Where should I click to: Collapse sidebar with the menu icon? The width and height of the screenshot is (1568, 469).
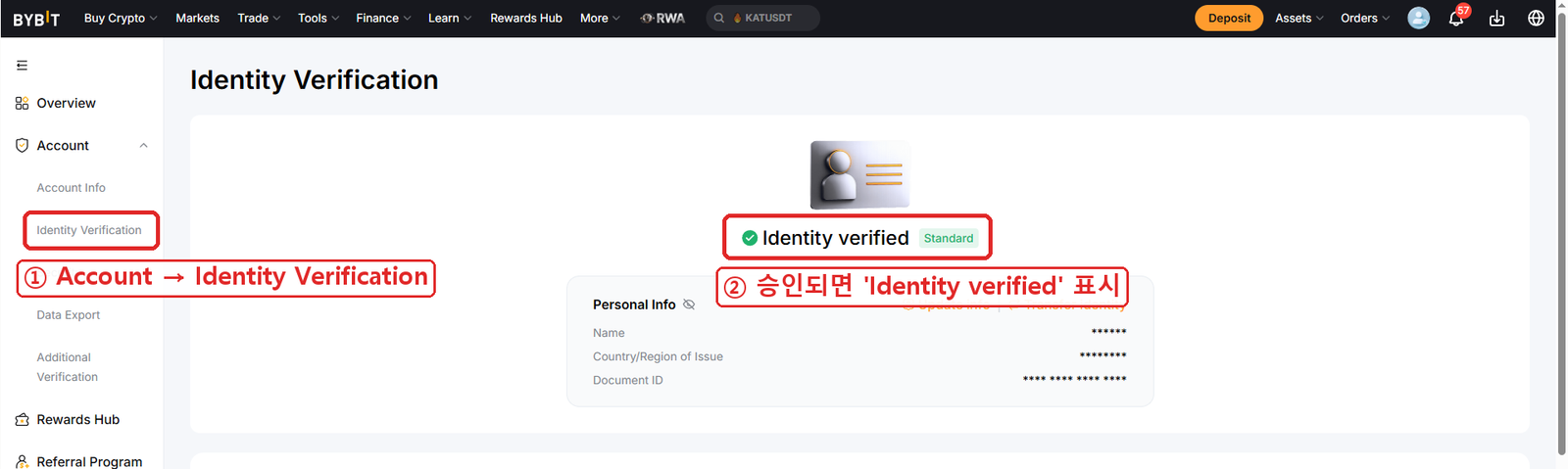click(22, 66)
